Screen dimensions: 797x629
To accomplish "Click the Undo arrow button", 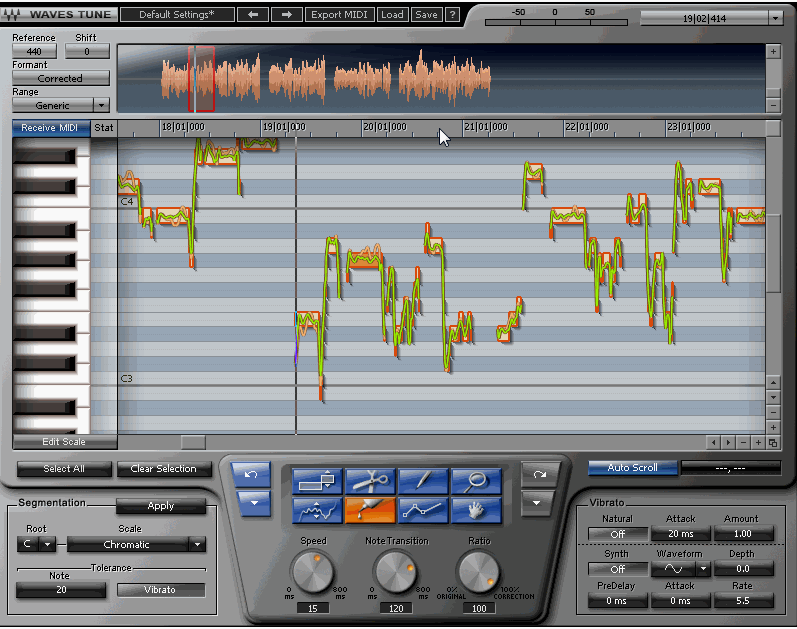I will coord(251,475).
